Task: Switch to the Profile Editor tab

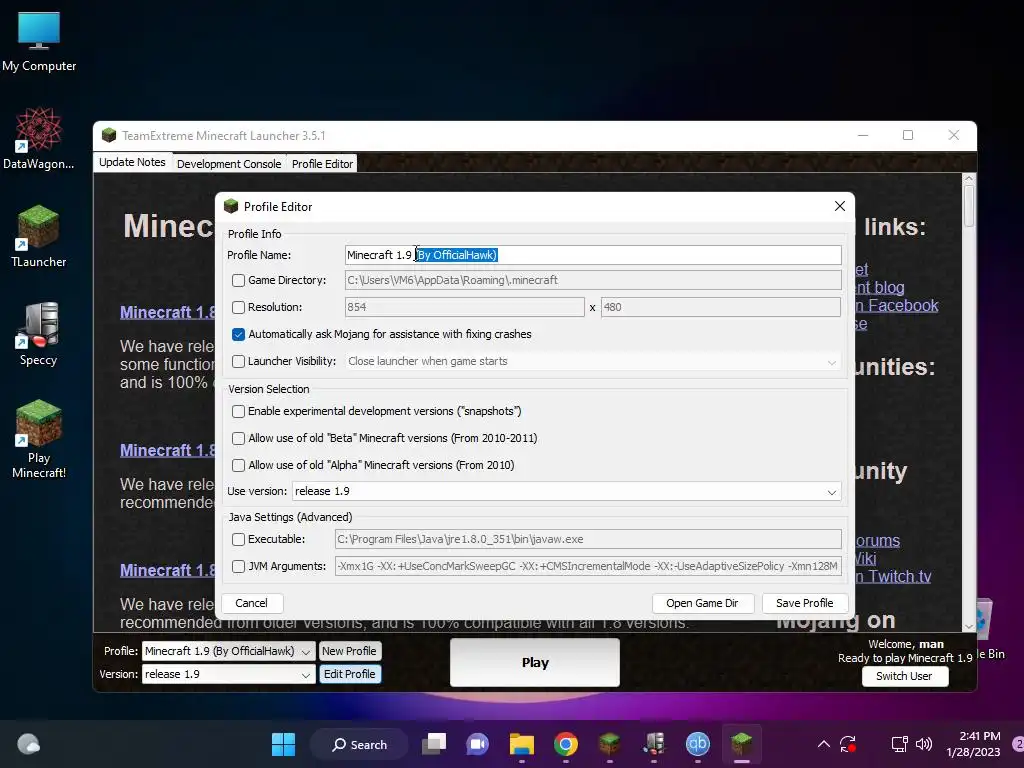Action: point(322,164)
